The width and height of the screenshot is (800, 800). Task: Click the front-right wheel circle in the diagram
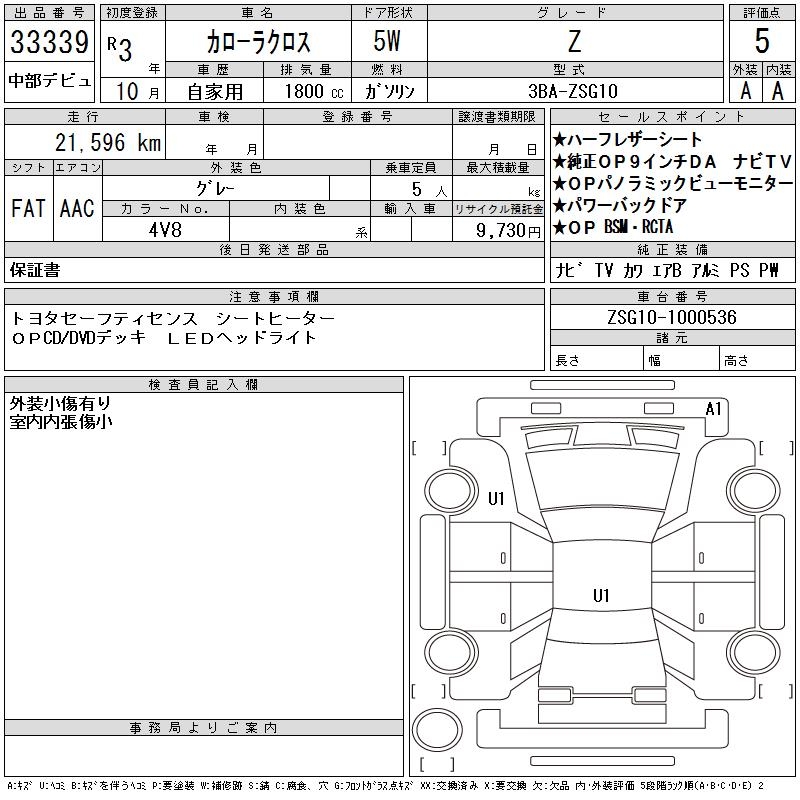tap(754, 491)
